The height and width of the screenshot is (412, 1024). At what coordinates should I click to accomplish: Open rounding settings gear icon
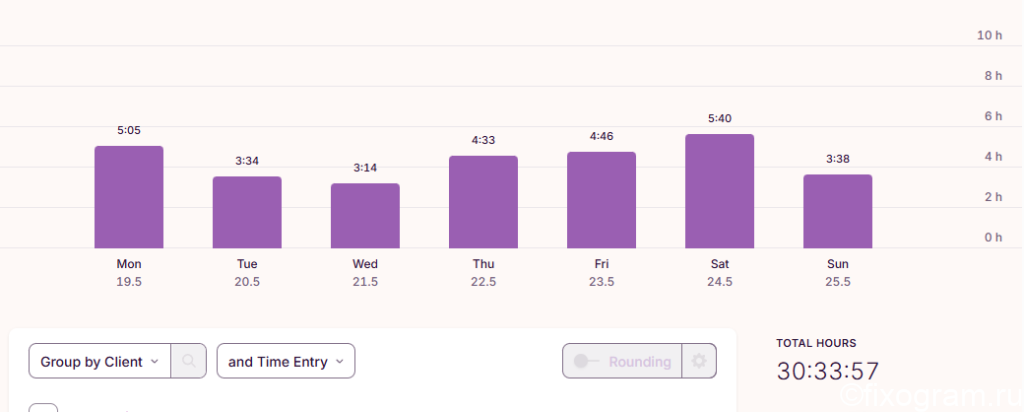click(x=699, y=361)
